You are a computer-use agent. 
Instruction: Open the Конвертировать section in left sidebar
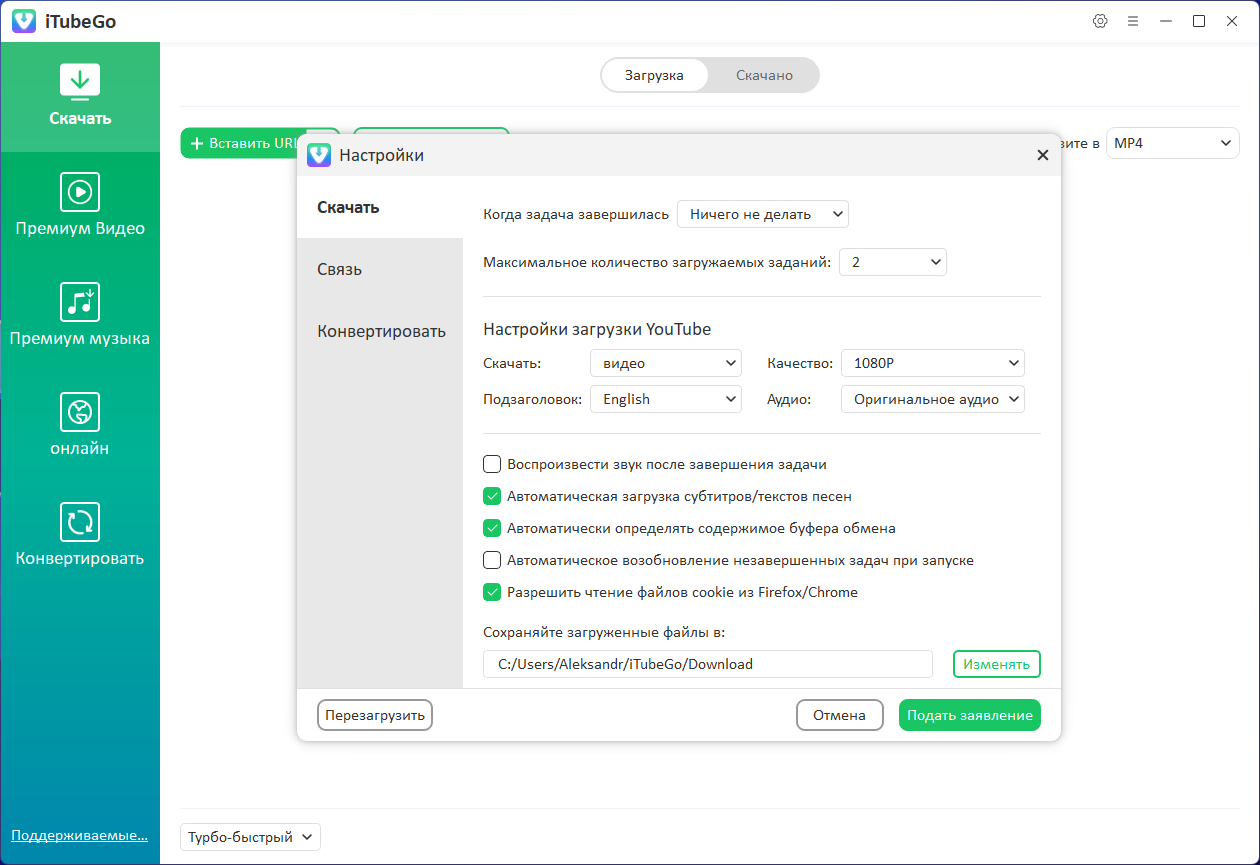coord(80,537)
